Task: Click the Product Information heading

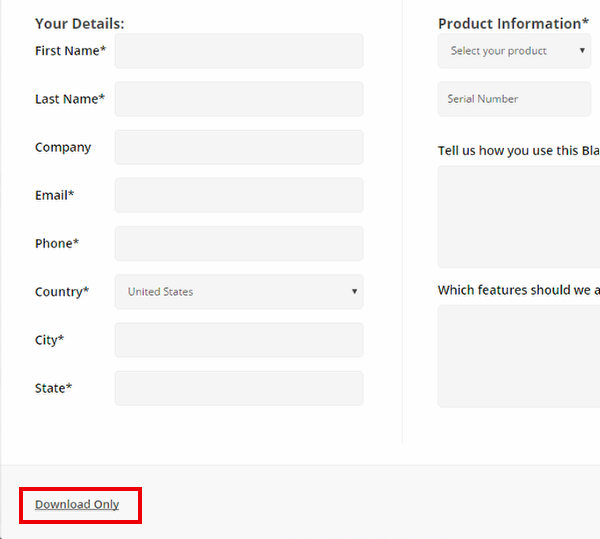Action: [513, 24]
